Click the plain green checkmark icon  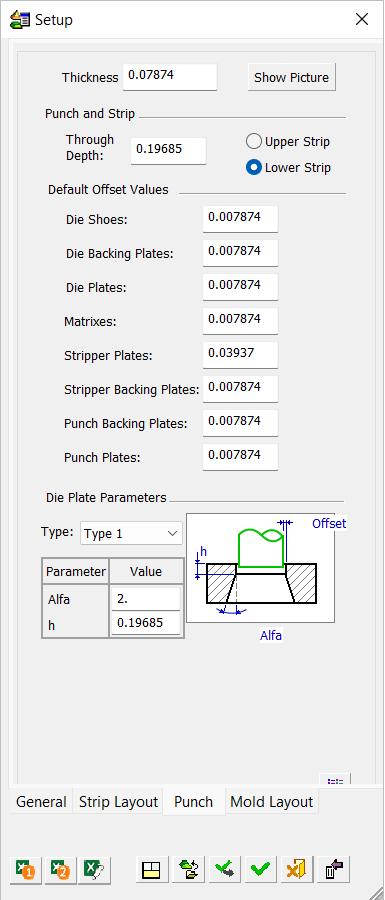pos(260,869)
